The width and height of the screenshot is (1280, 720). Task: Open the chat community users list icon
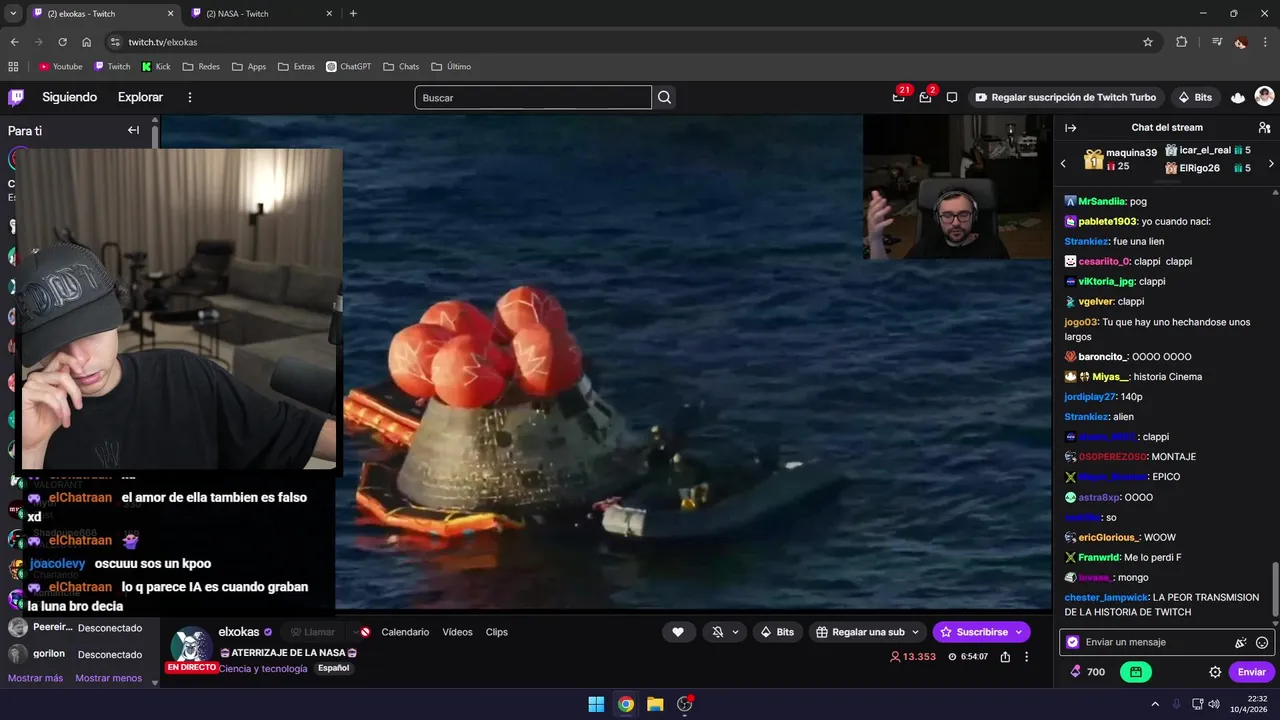click(x=1264, y=128)
